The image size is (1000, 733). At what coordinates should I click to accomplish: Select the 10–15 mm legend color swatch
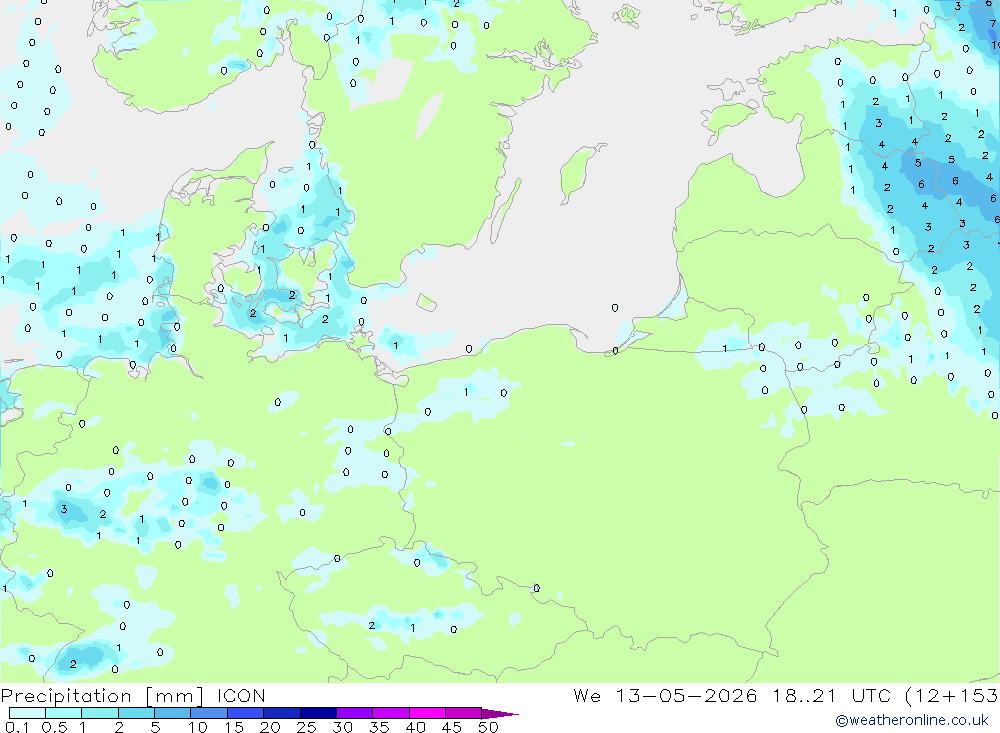pos(209,713)
